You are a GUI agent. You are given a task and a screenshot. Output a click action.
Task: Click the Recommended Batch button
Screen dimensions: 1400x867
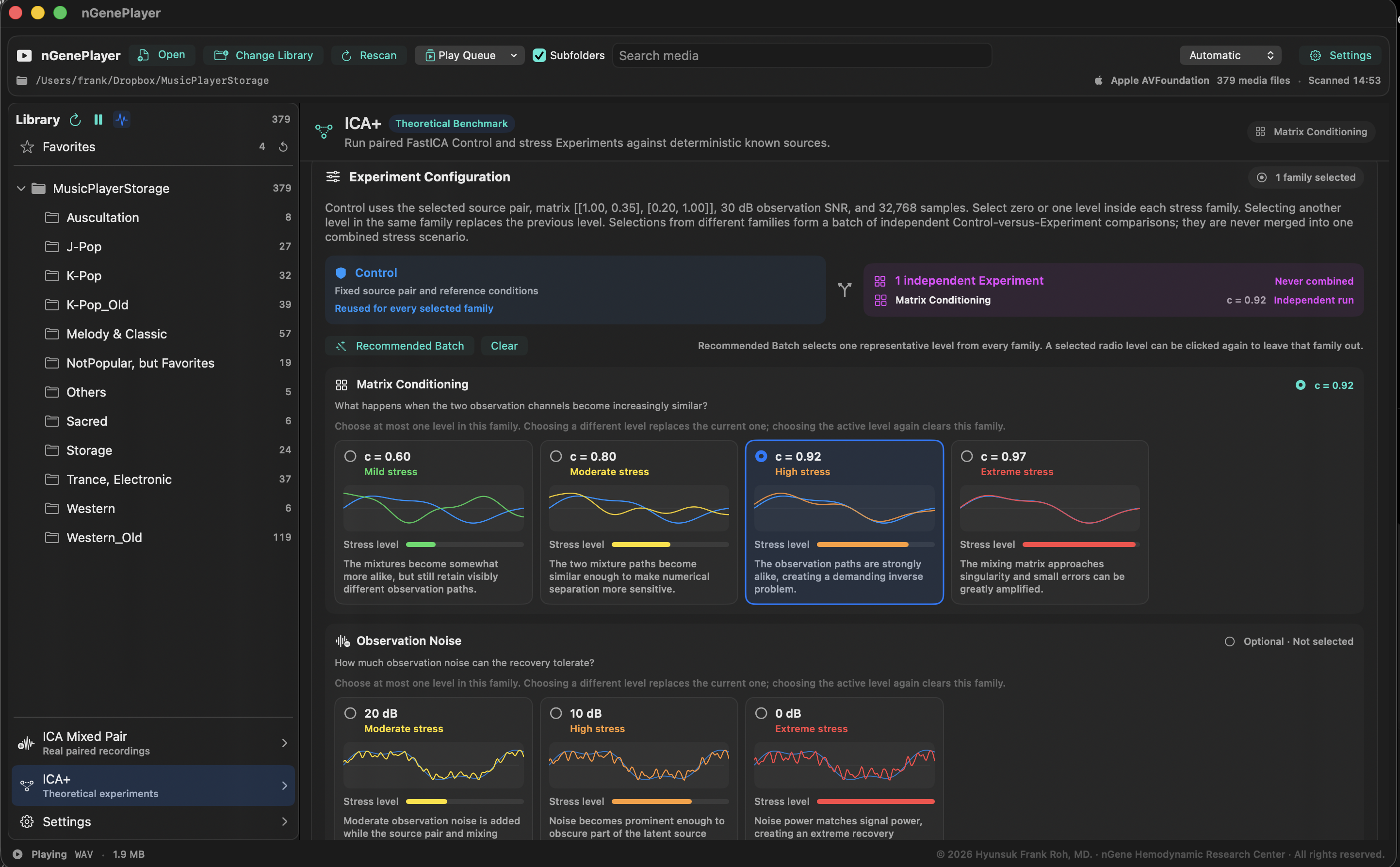400,346
